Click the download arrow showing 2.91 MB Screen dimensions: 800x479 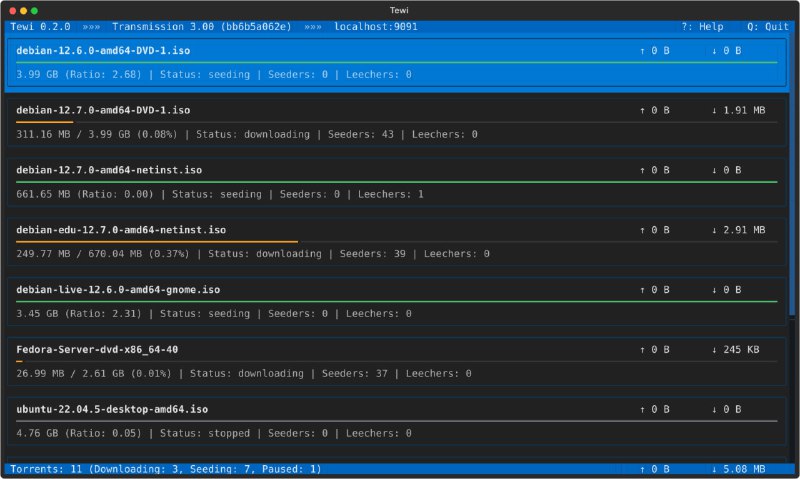714,230
